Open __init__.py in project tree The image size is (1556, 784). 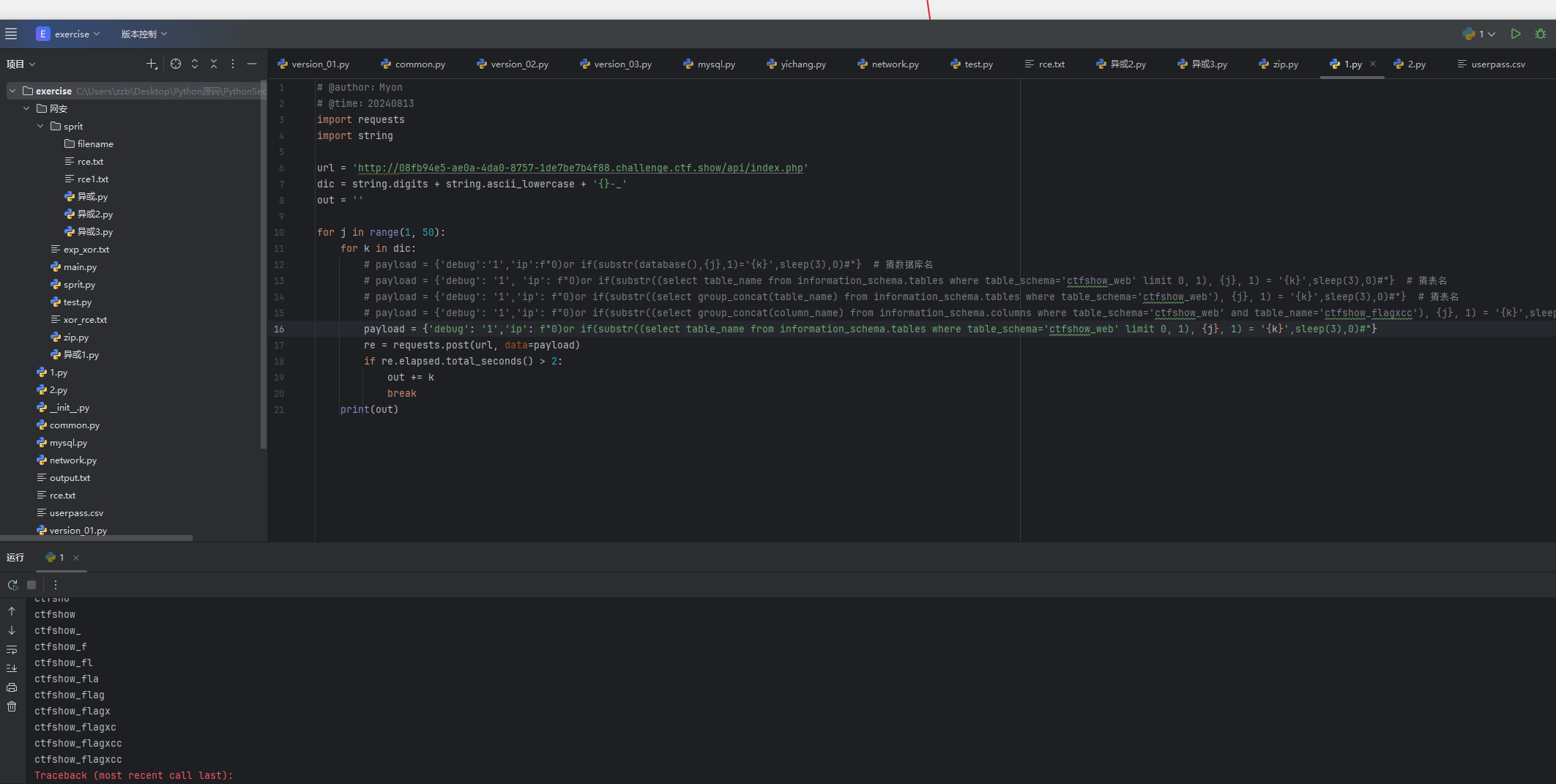coord(63,407)
